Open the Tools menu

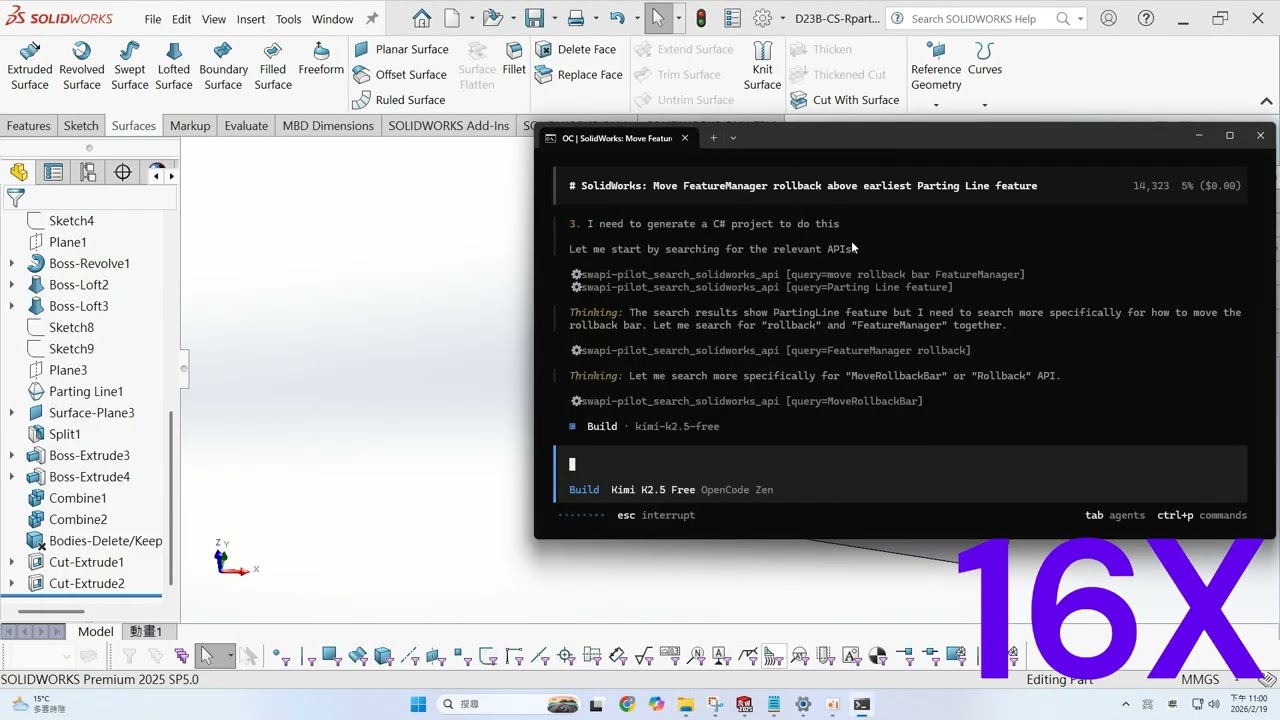289,19
